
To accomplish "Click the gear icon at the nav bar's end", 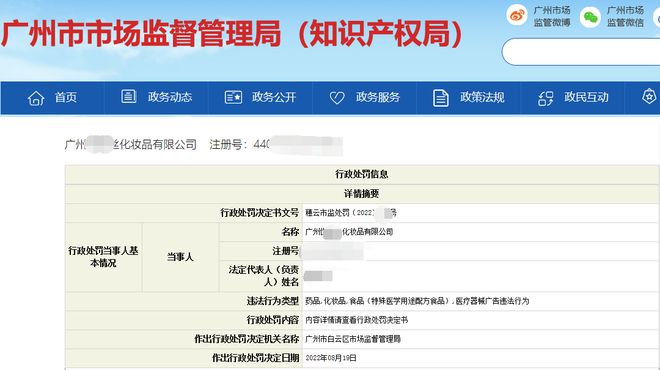I will click(649, 96).
